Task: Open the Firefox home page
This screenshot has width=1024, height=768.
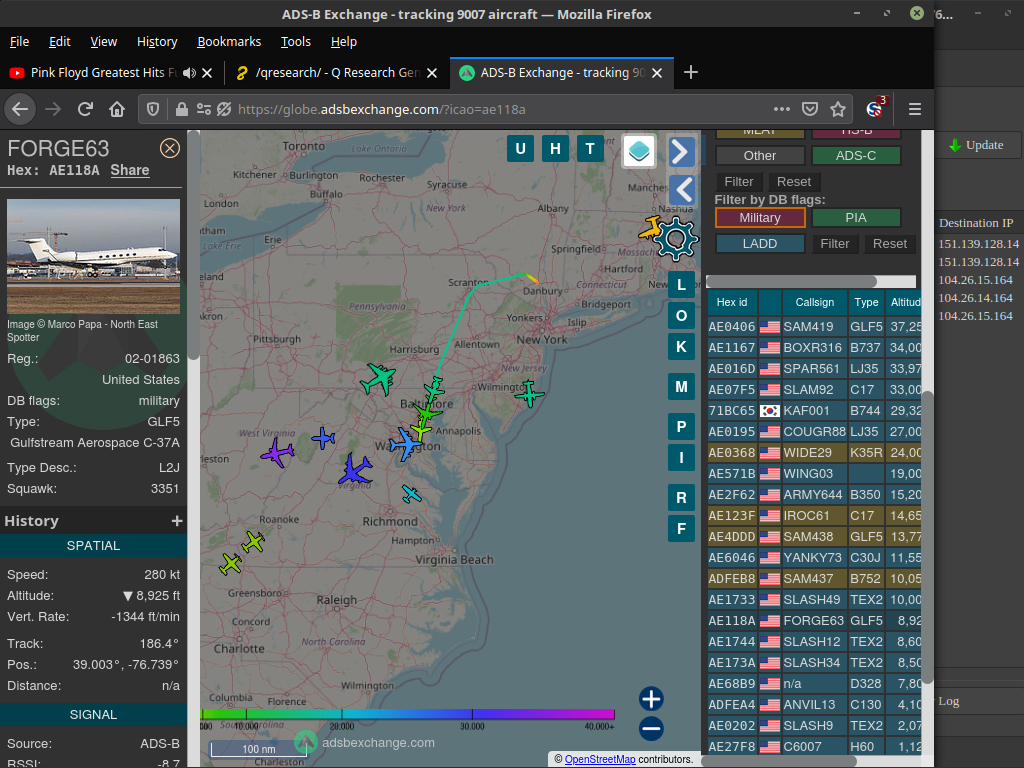Action: pyautogui.click(x=117, y=109)
